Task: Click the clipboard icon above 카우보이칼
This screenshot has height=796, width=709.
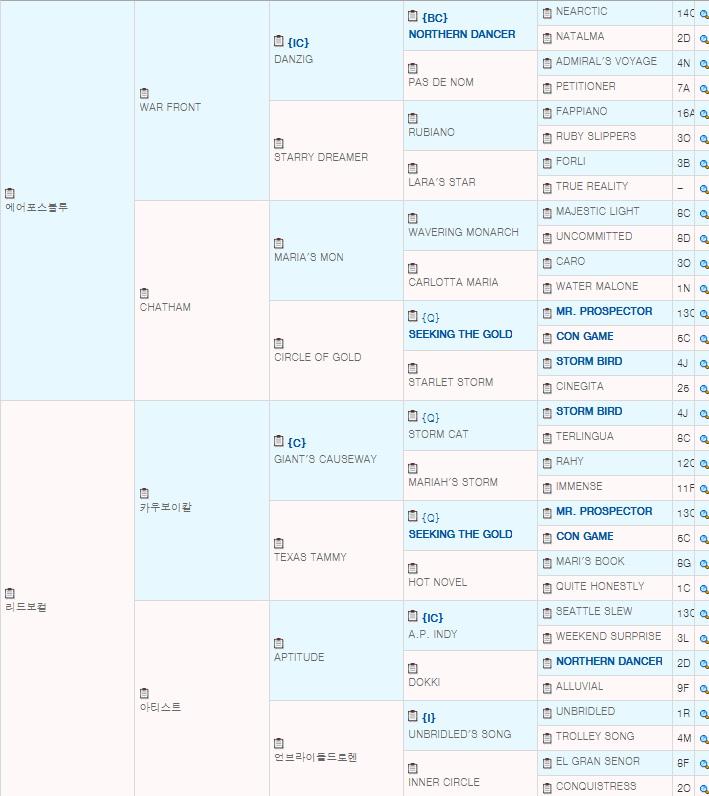Action: point(144,493)
